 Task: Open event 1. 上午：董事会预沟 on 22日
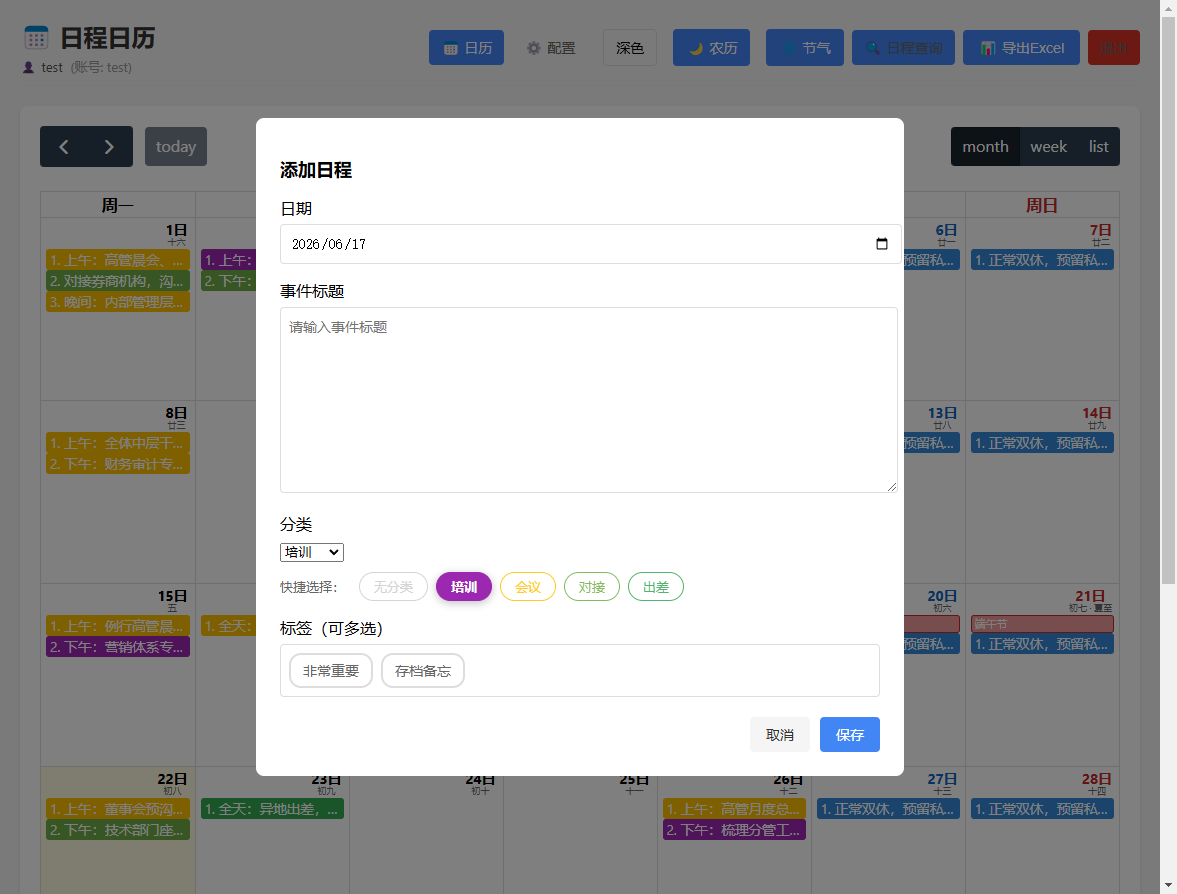pos(118,809)
